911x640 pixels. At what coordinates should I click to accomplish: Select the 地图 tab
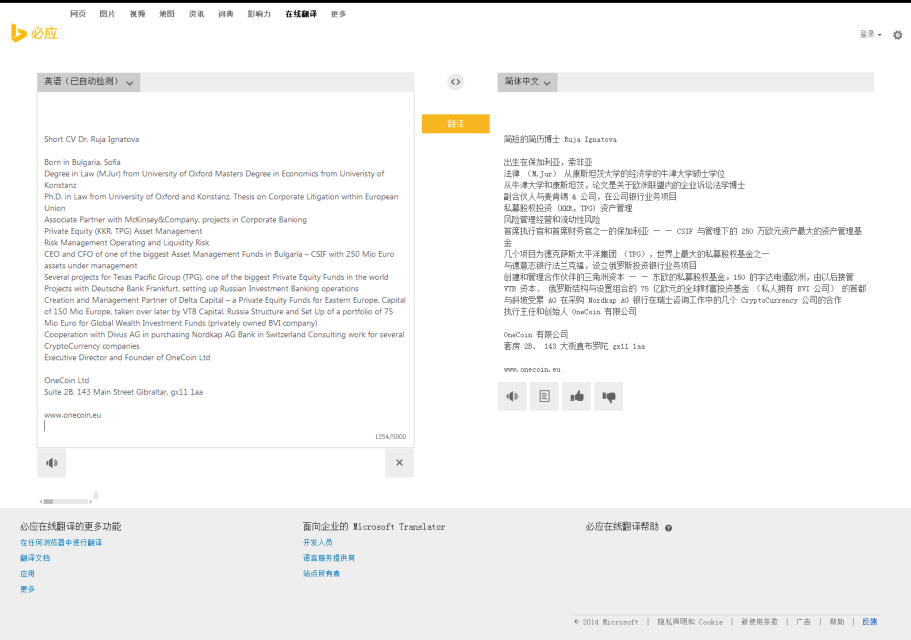pyautogui.click(x=167, y=14)
